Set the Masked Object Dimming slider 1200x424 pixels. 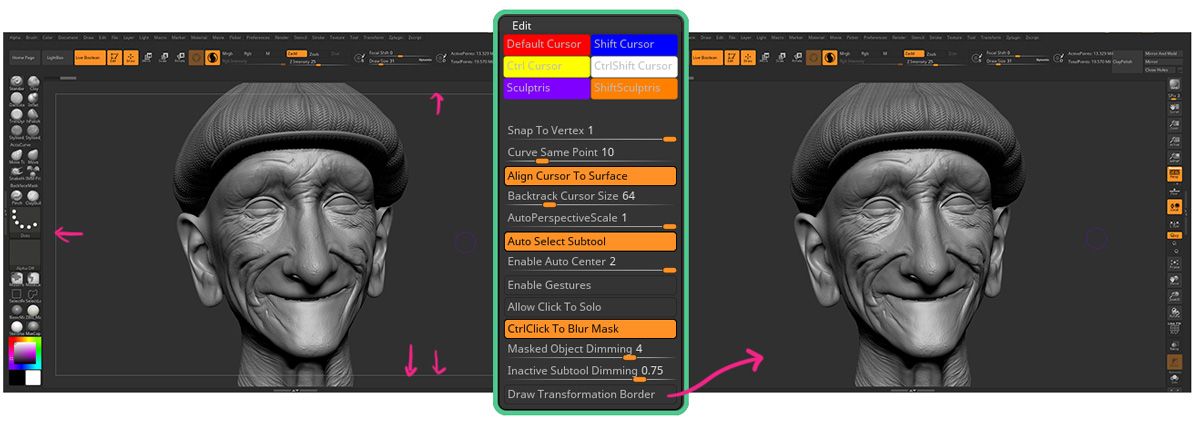pos(591,350)
